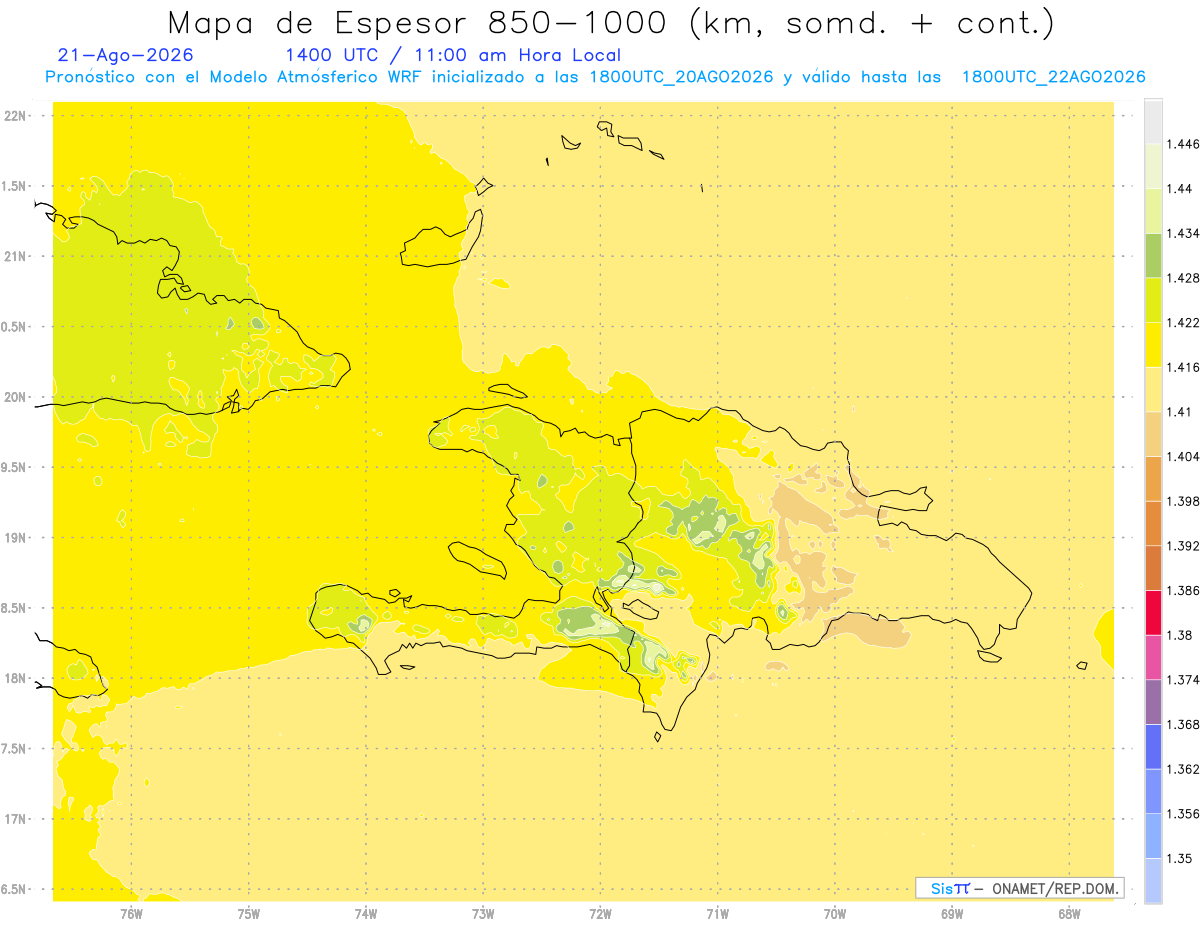The height and width of the screenshot is (927, 1200).
Task: Click the orange legend swatch between 1.398 and 1.404
Action: tap(1153, 478)
